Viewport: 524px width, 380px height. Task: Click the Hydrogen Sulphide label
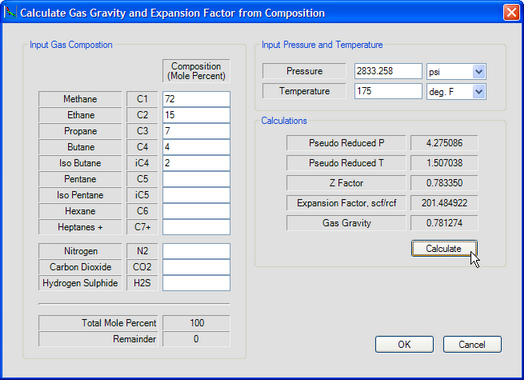(x=80, y=283)
